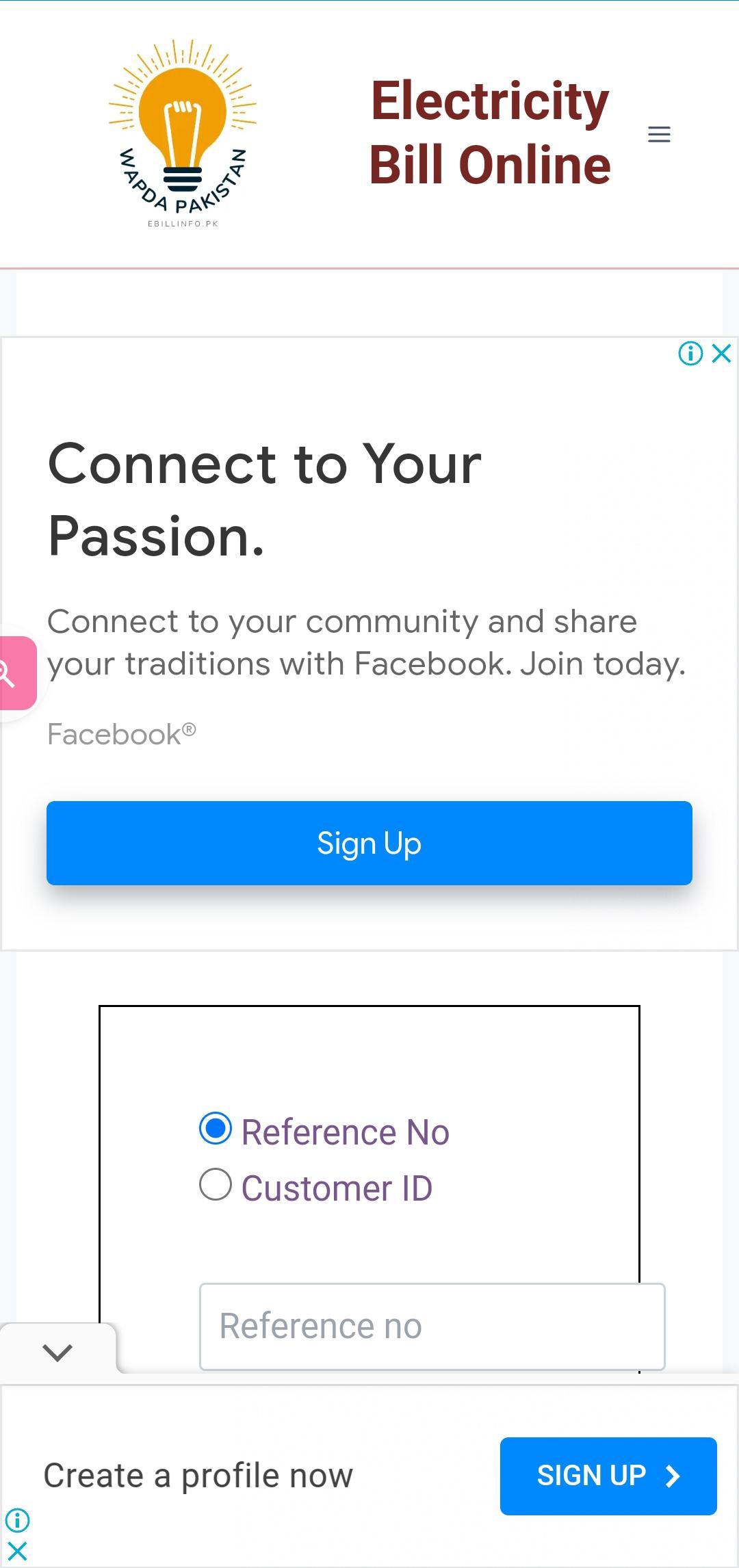Click the ad info icon at top
Screen dimensions: 739x1568
pos(690,354)
